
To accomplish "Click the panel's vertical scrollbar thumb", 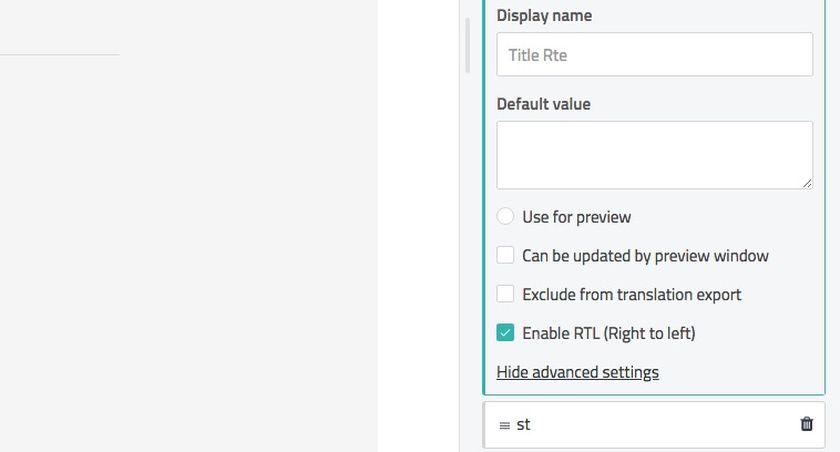I will click(x=468, y=46).
